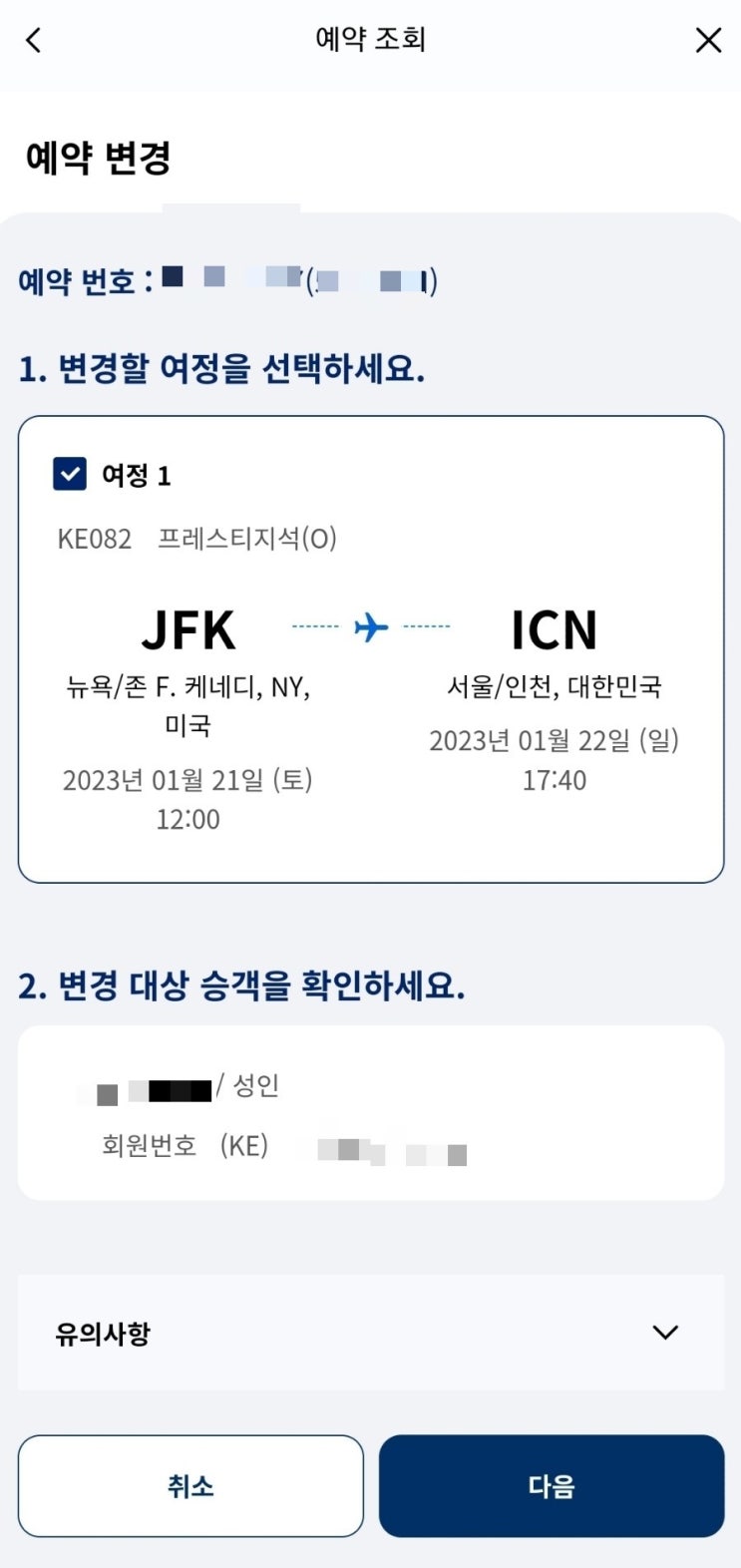This screenshot has height=1568, width=741.
Task: Expand the 유의사항 chevron arrow
Action: [664, 1333]
